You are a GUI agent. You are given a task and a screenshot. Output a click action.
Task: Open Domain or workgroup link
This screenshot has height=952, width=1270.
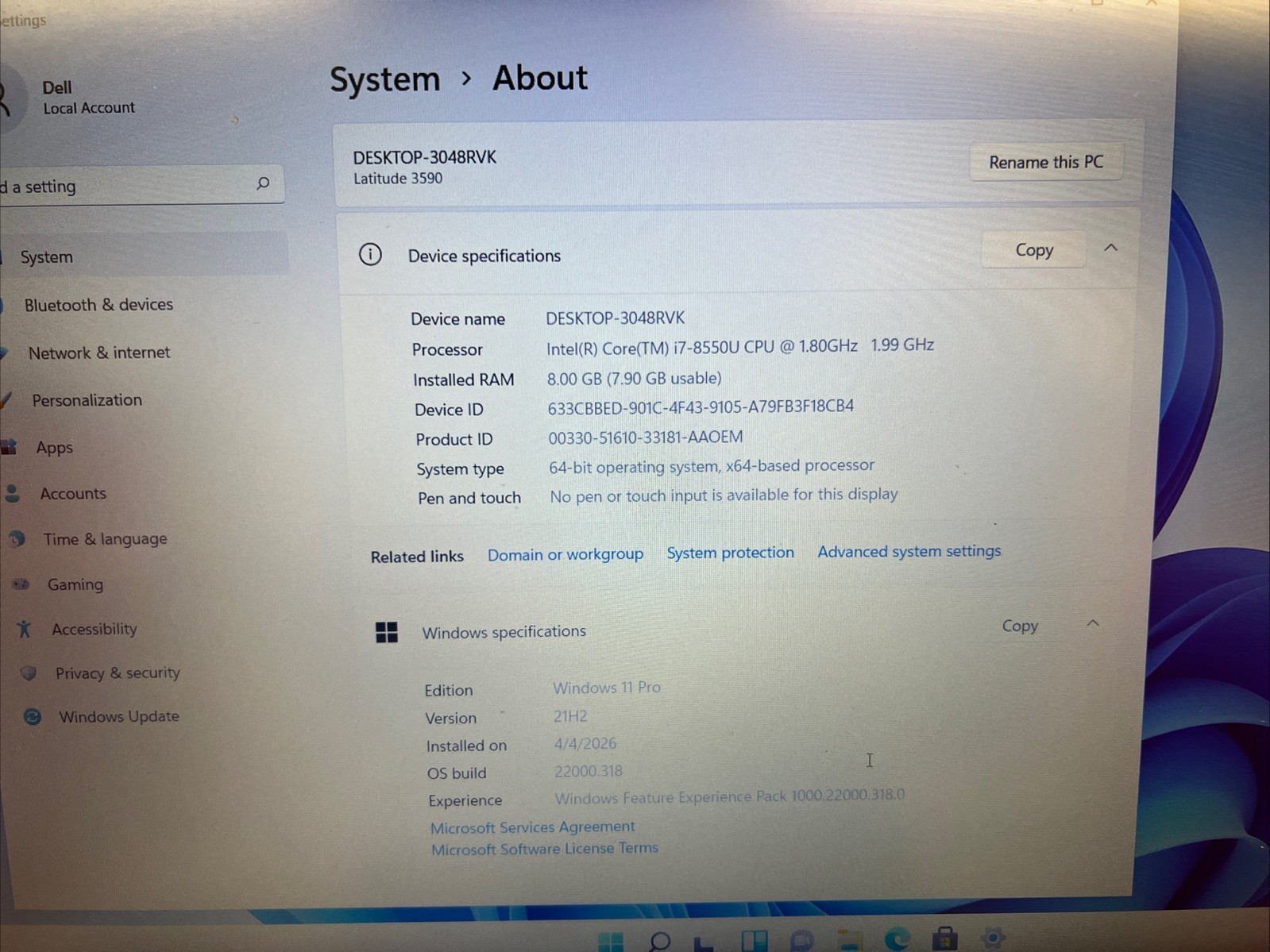pos(566,554)
